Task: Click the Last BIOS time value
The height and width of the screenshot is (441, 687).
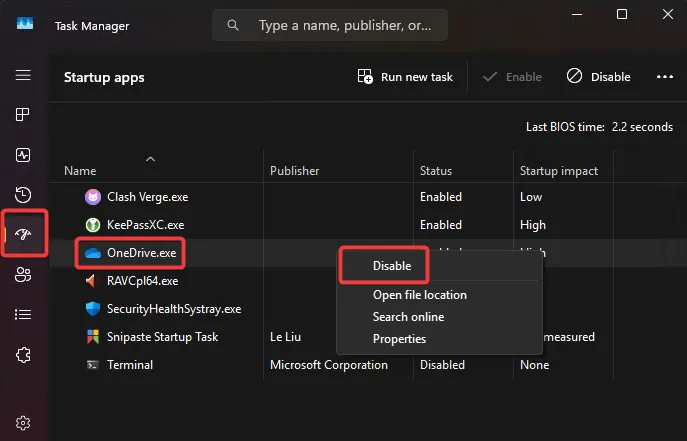Action: [642, 127]
